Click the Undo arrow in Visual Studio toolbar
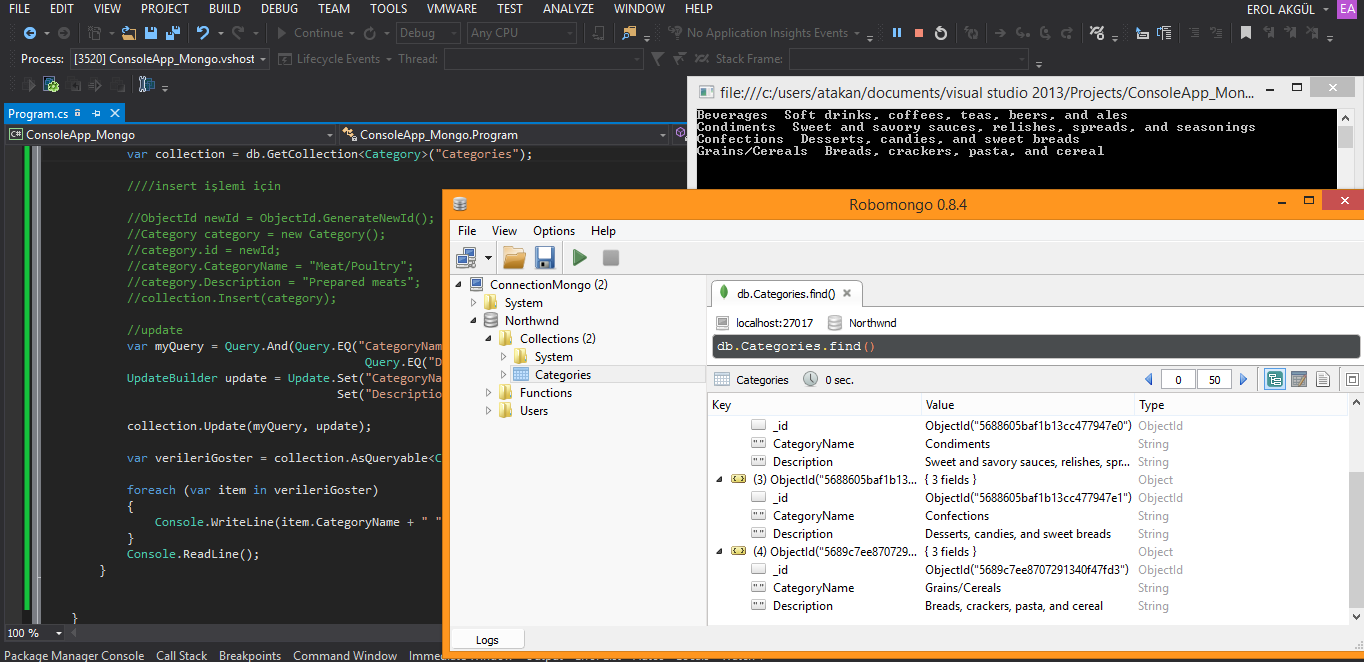 [x=203, y=33]
